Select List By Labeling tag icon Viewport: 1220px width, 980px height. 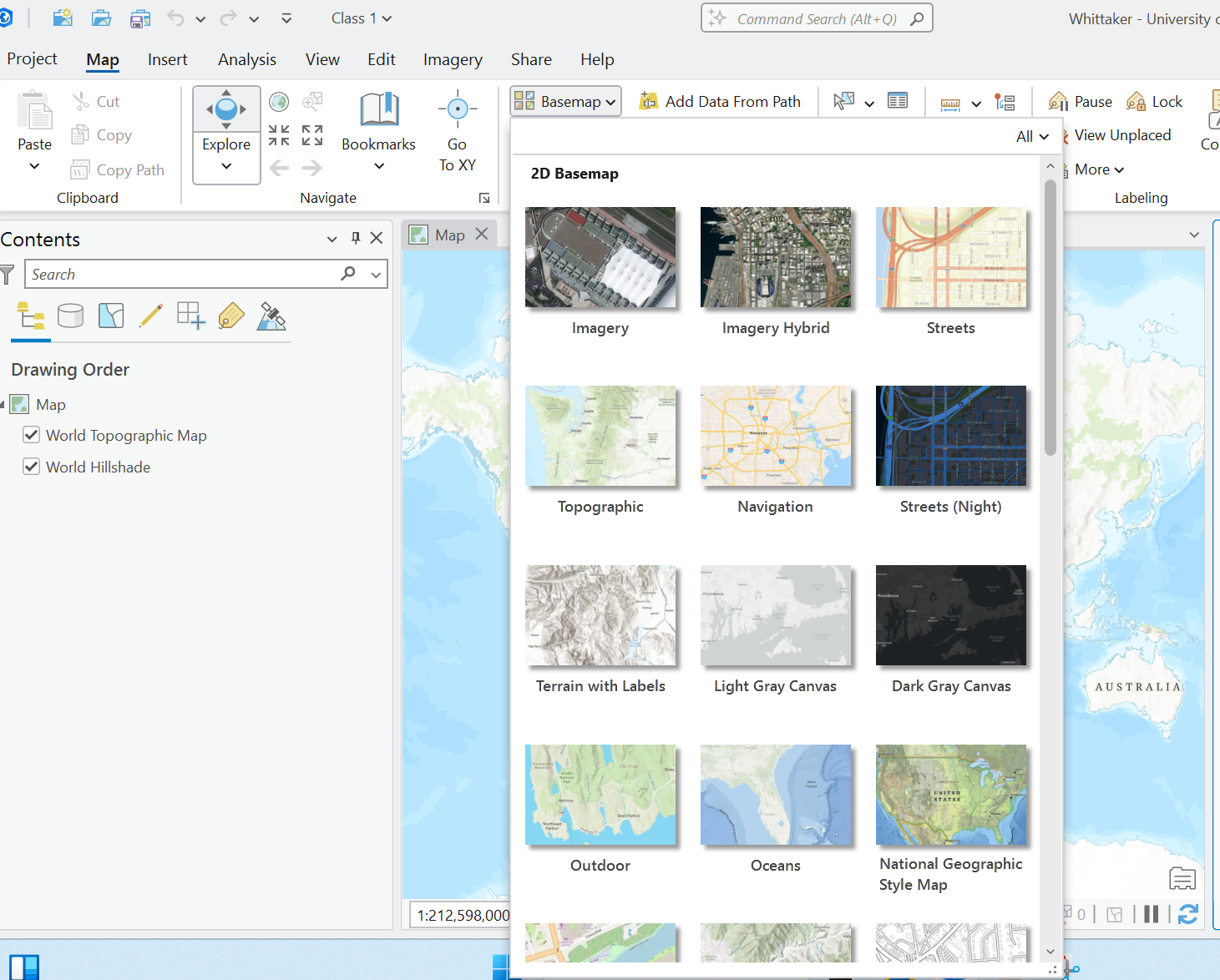coord(231,316)
